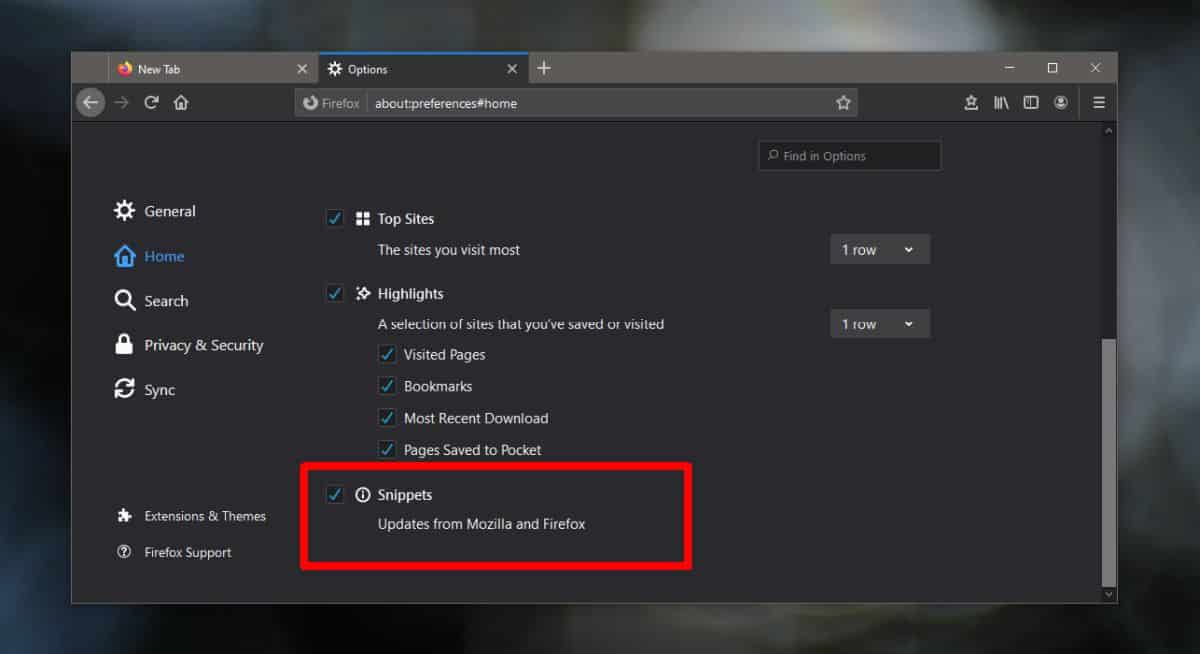Toggle the Visited Pages checkbox

pyautogui.click(x=387, y=354)
